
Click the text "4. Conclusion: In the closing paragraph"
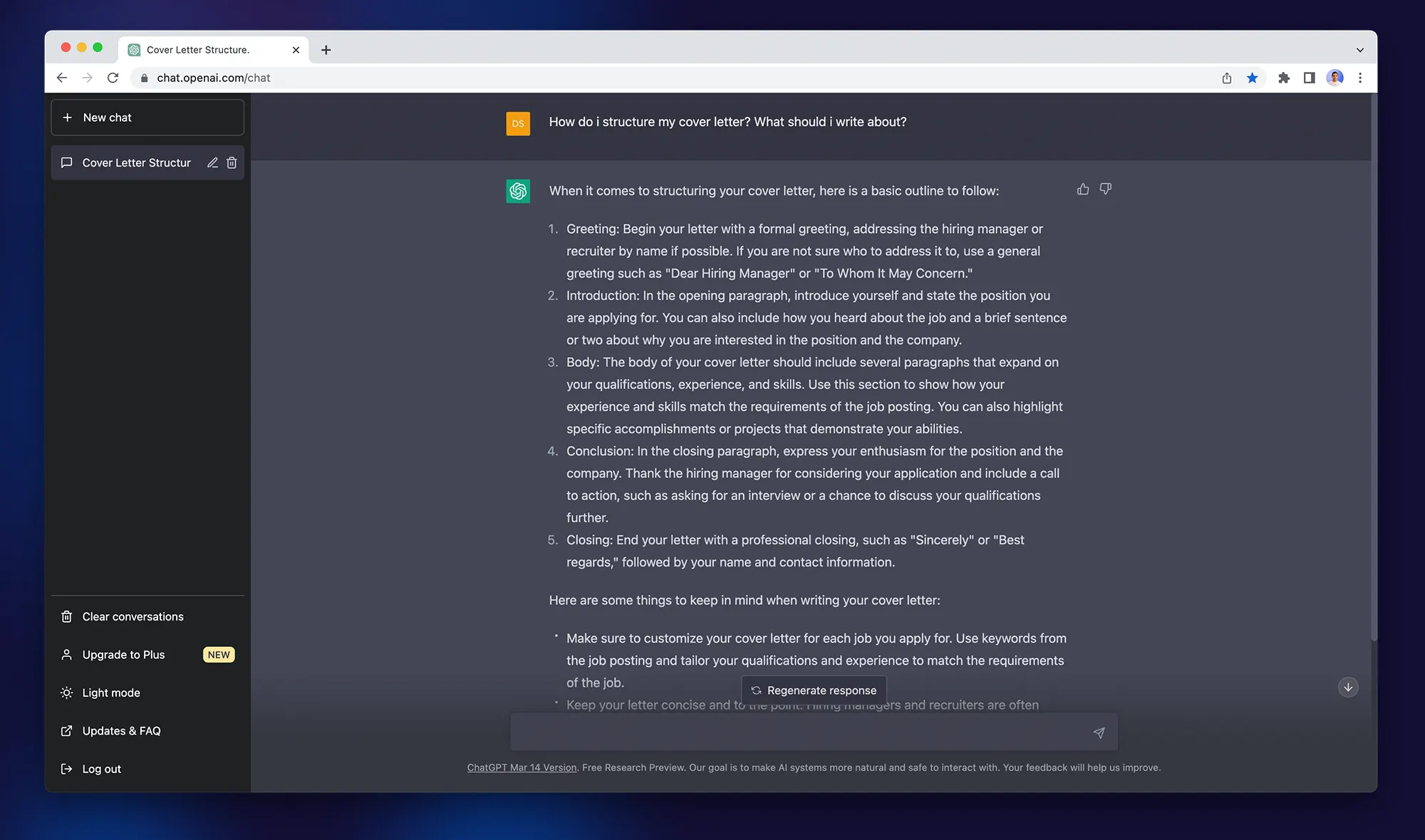[663, 451]
